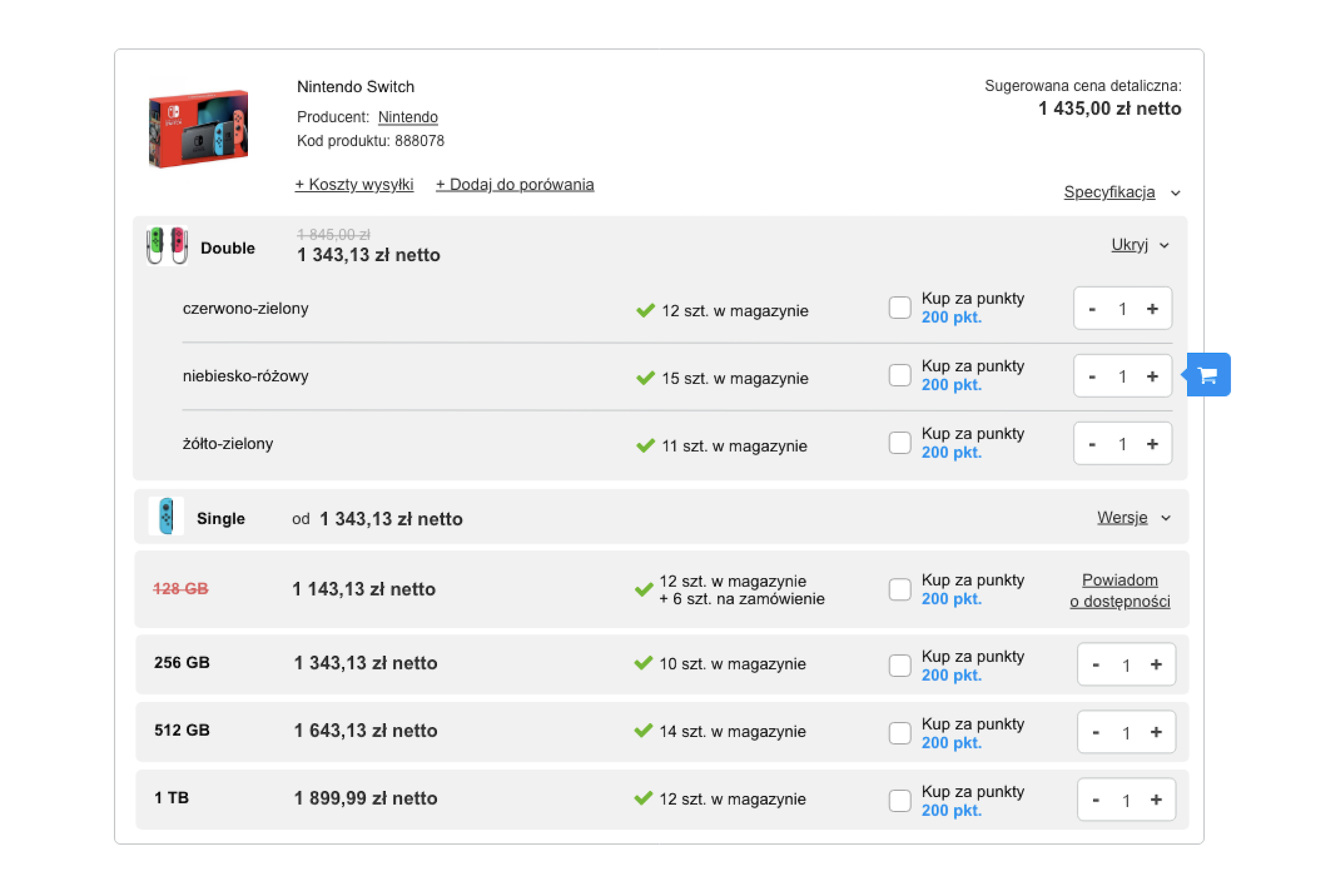Click the Single blue joy-con icon

click(x=166, y=516)
